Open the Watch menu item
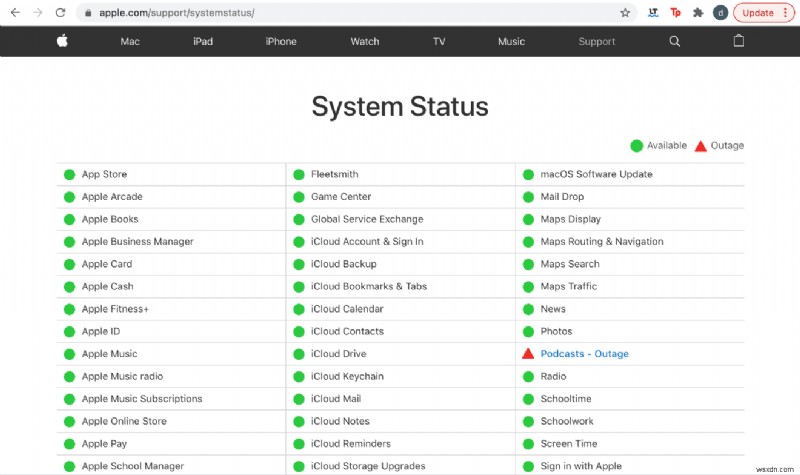 [365, 41]
